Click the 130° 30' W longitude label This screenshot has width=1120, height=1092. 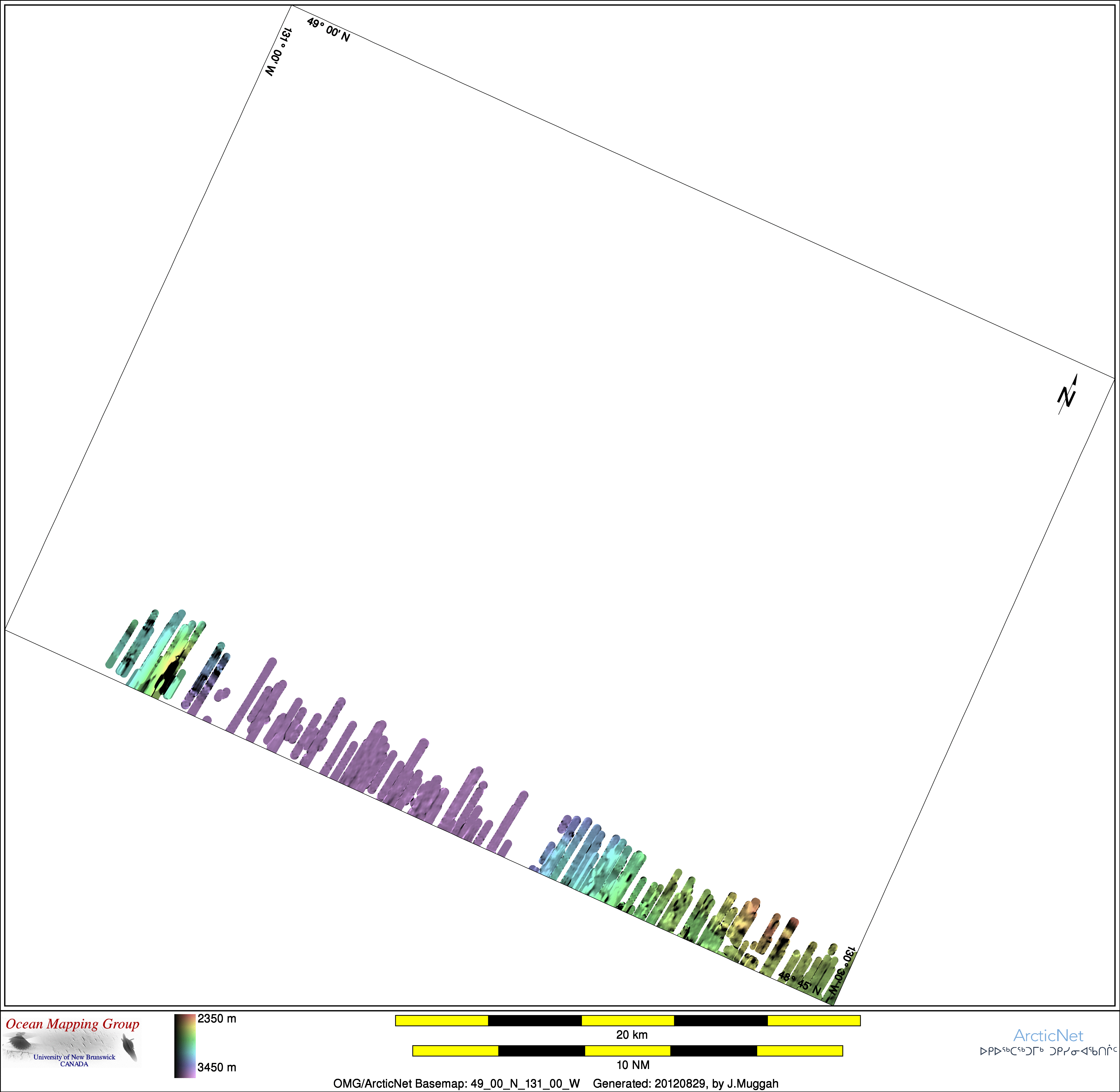(841, 971)
